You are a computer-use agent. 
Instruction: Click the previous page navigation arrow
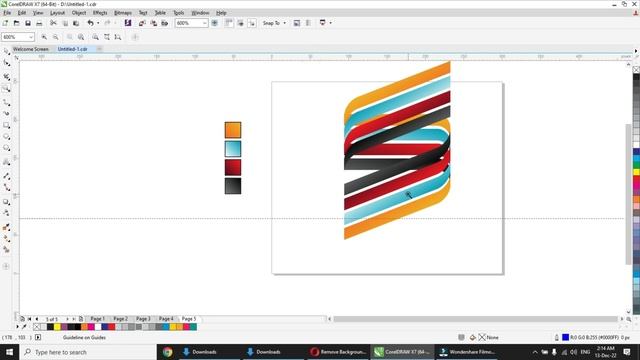tap(37, 319)
